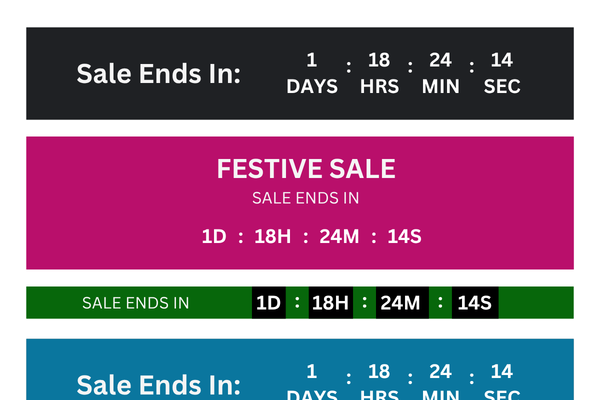
Task: Click the 24M value in pink banner
Action: pos(337,237)
